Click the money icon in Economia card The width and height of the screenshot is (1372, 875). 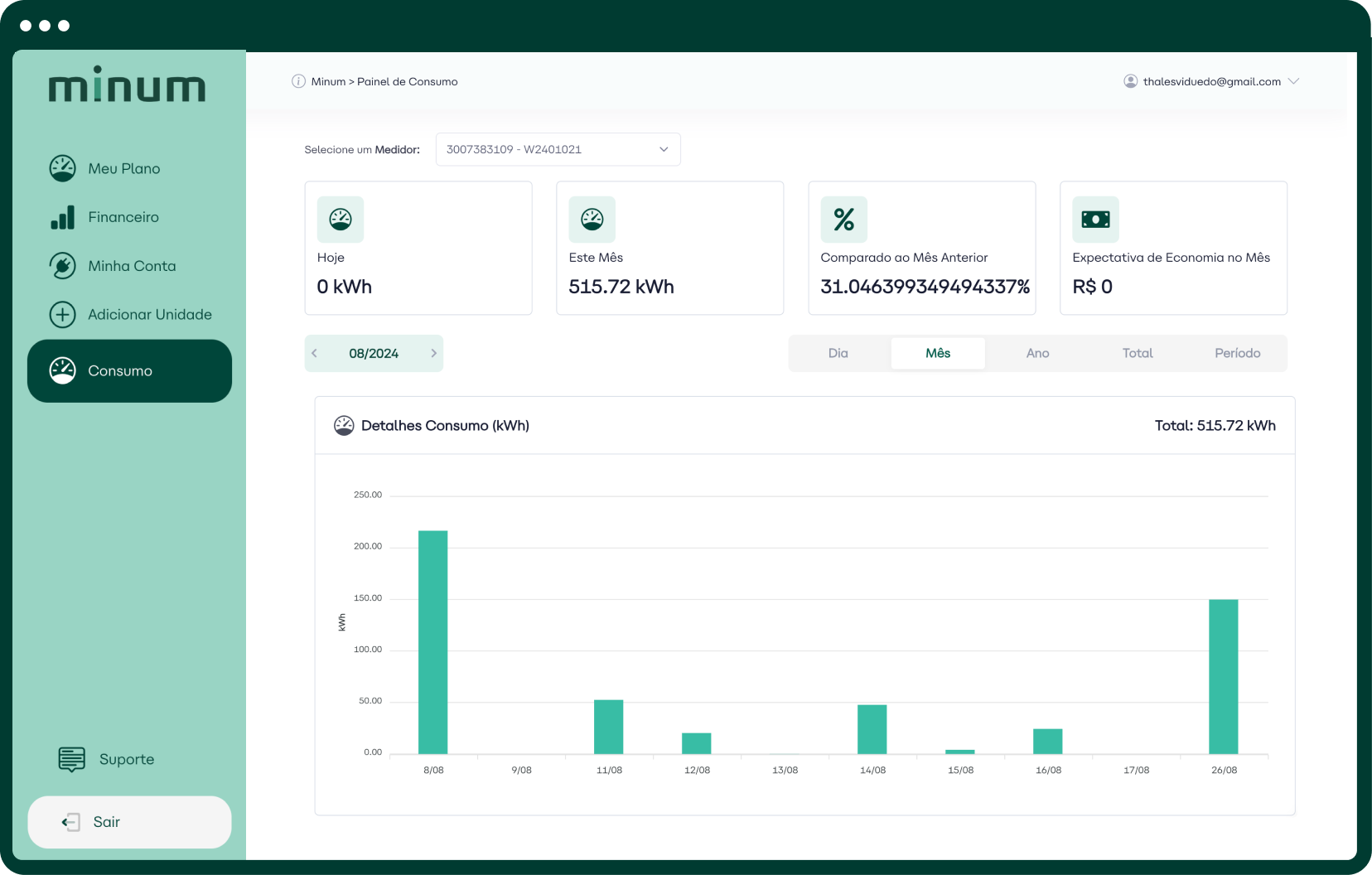tap(1095, 220)
